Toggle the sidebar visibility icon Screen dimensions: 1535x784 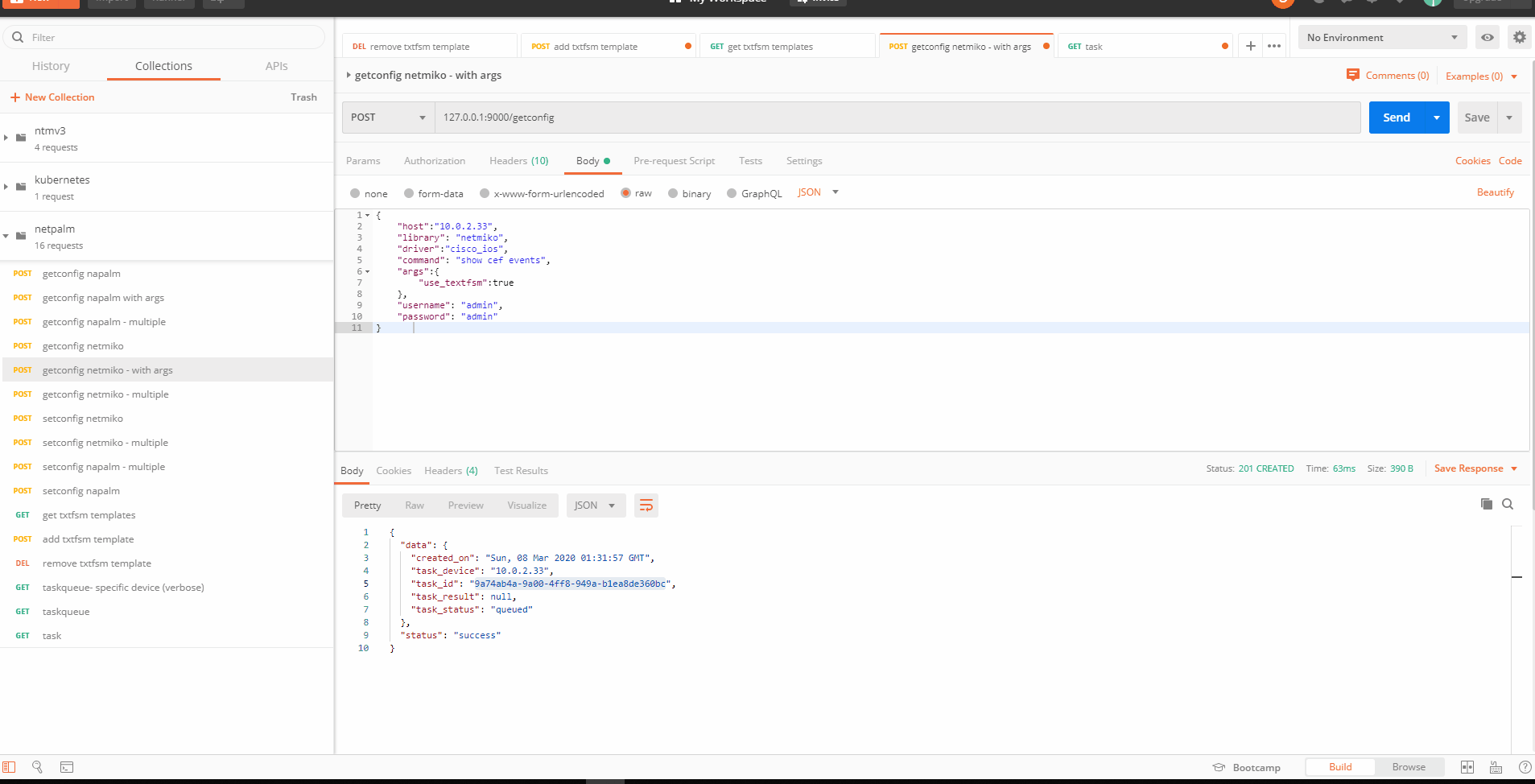9,767
